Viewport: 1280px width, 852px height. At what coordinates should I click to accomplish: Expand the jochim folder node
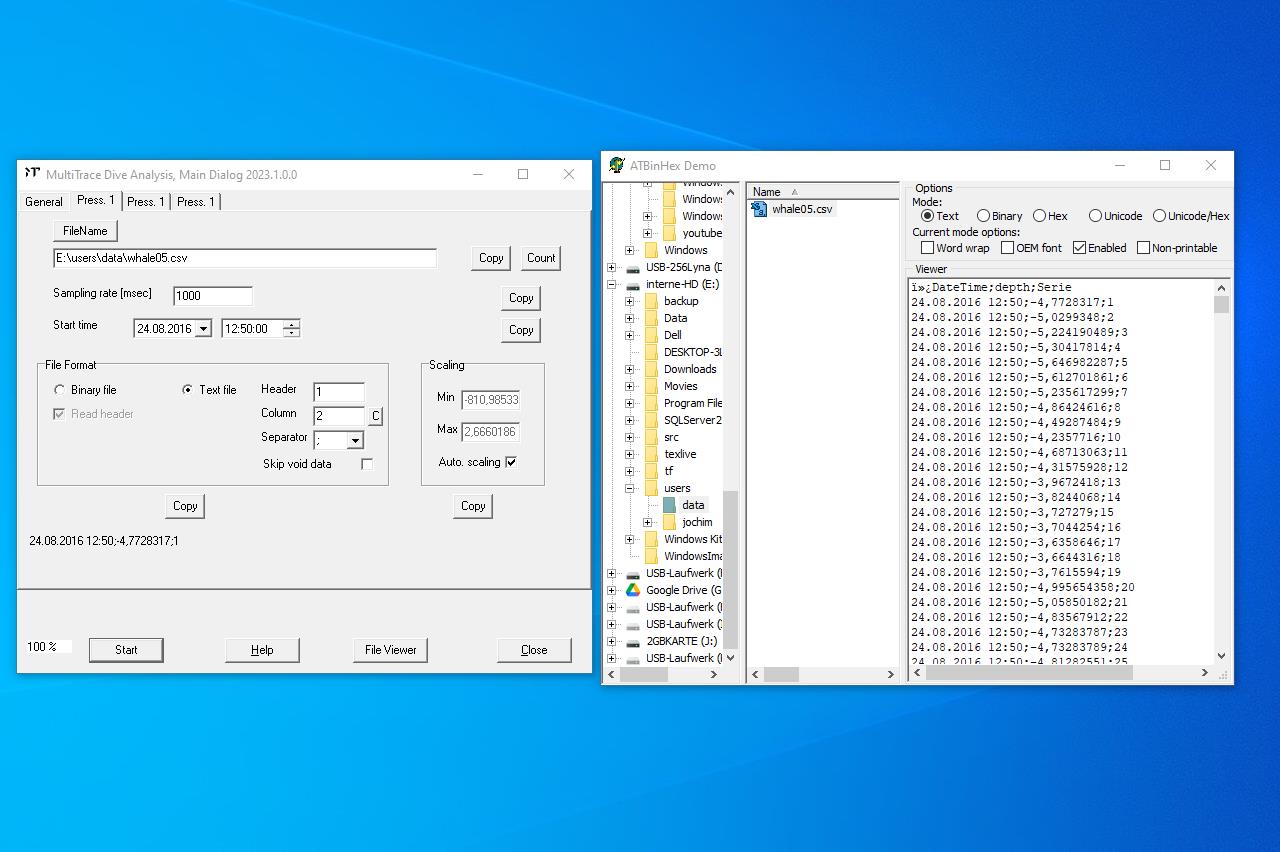(647, 522)
